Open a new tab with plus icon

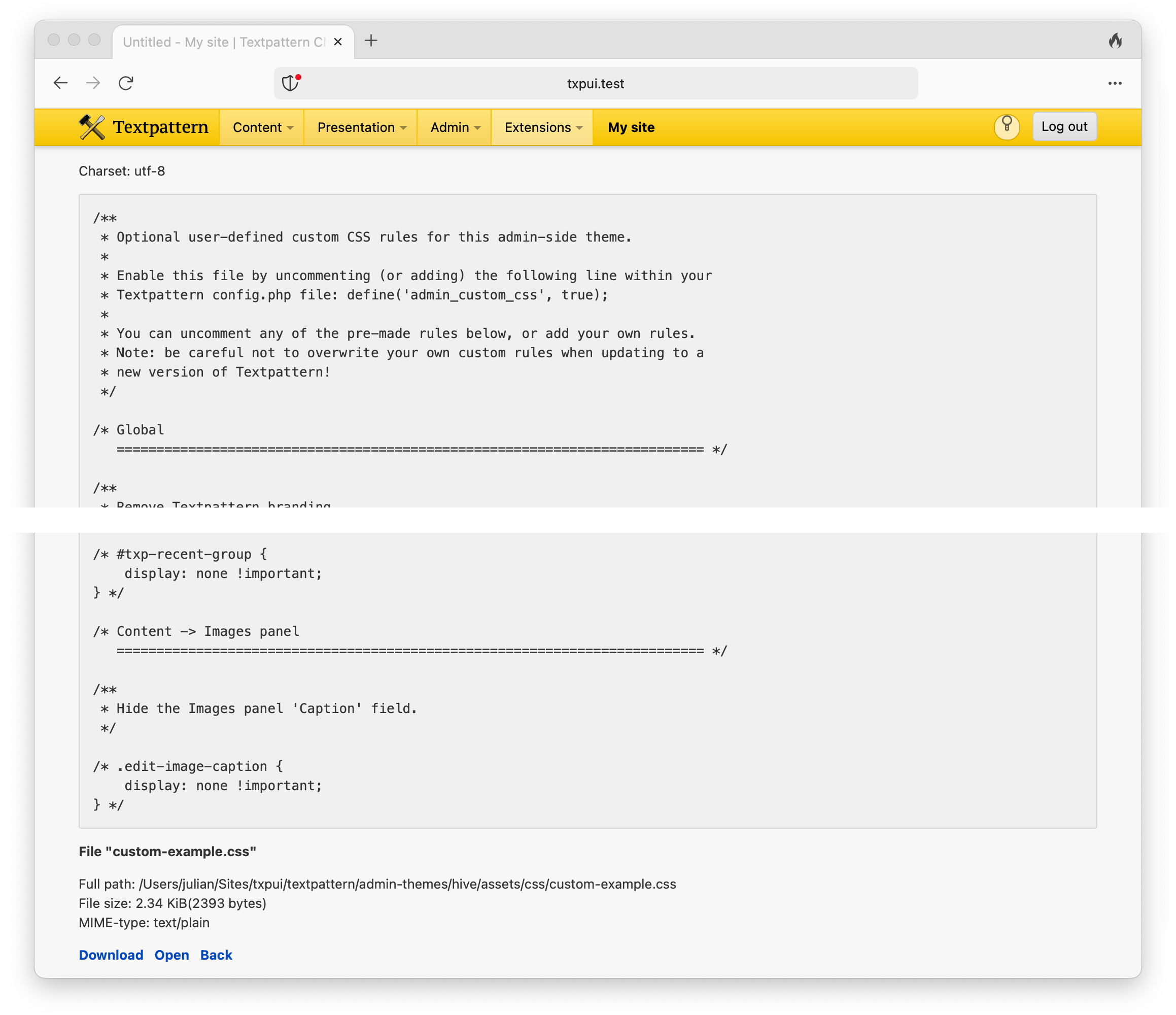point(371,41)
